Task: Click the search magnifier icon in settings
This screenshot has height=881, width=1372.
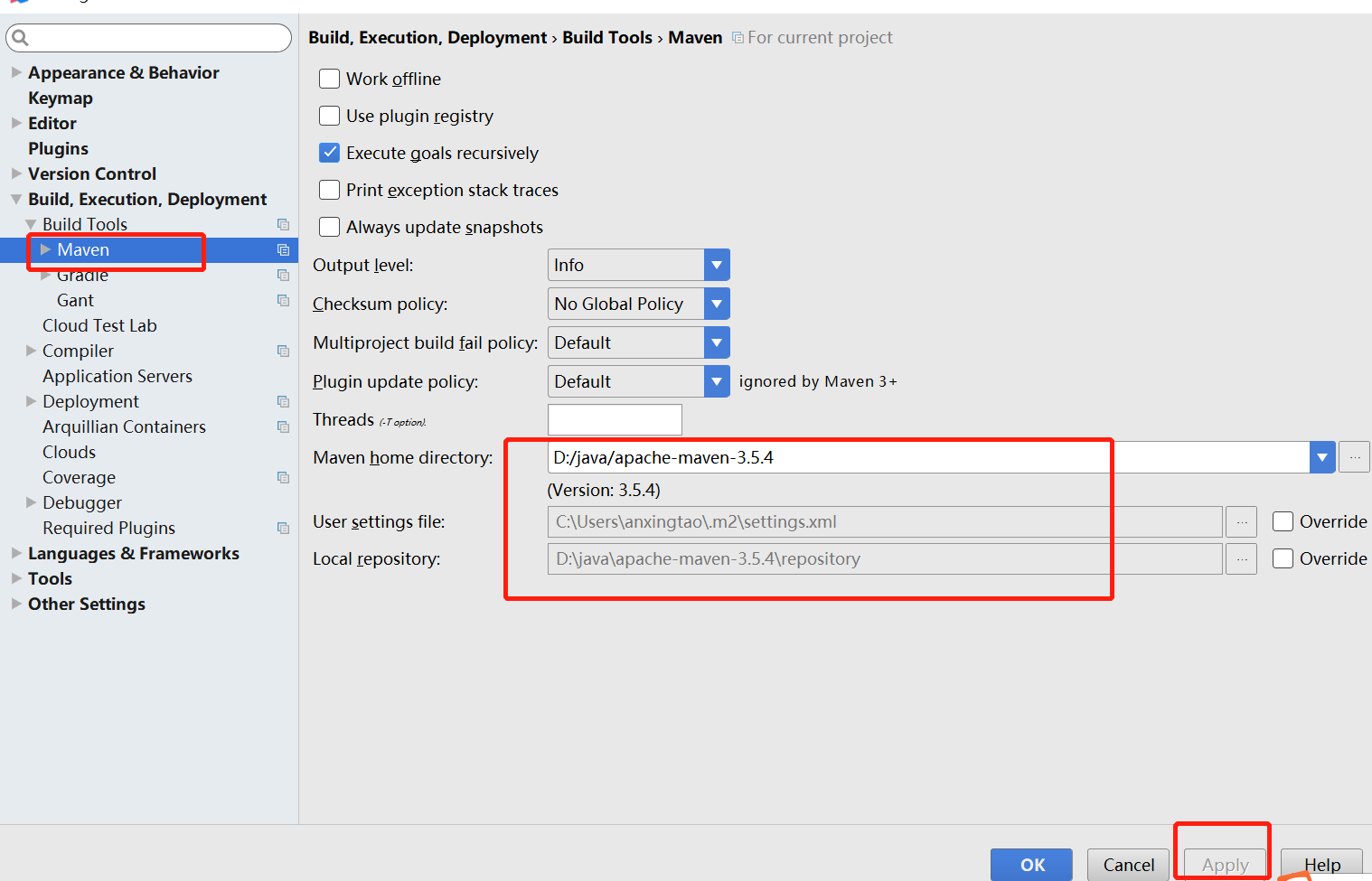Action: coord(20,38)
